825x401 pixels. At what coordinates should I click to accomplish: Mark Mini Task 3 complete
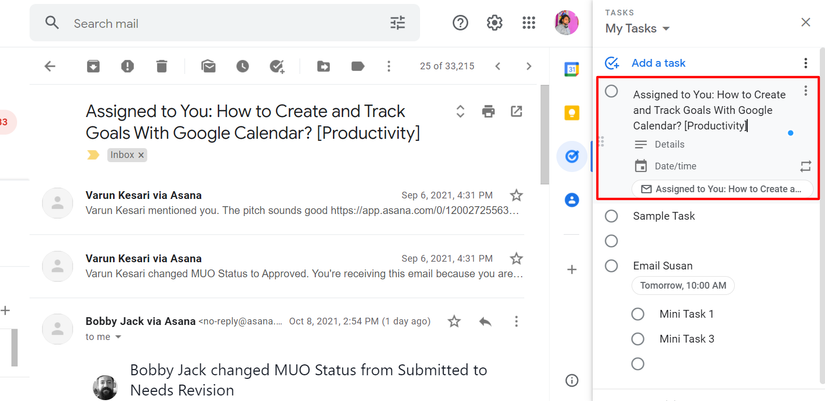click(638, 339)
